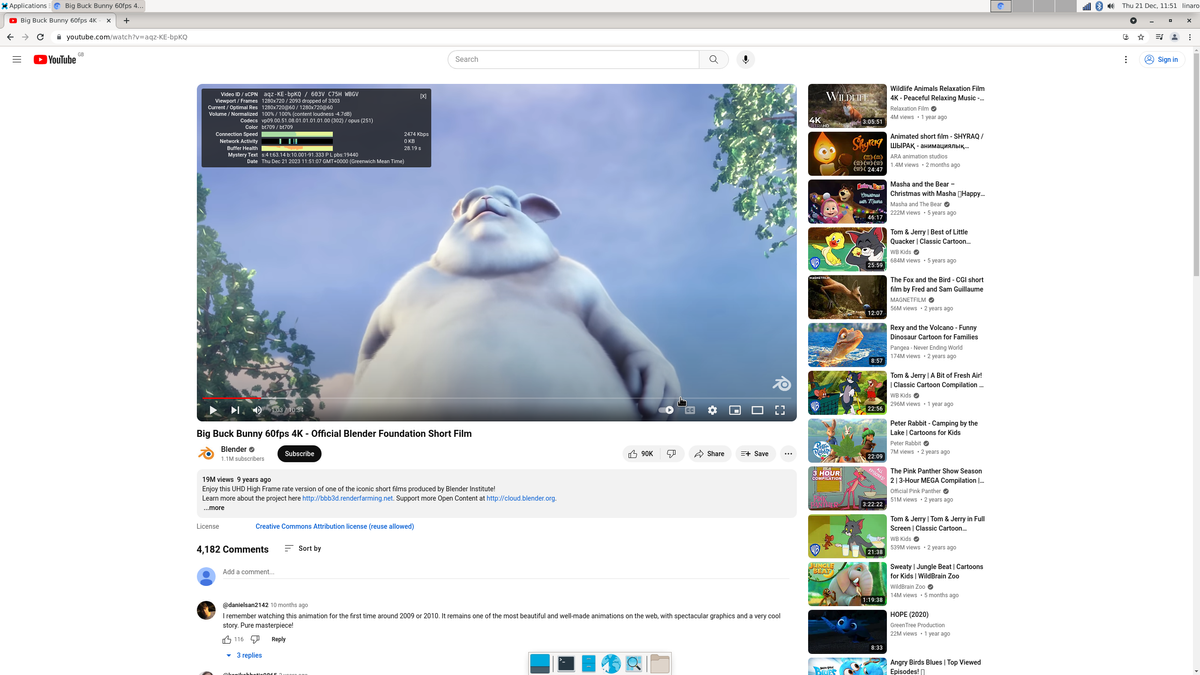Open the SHYRAQ animated short film title
The width and height of the screenshot is (1200, 675).
(937, 141)
